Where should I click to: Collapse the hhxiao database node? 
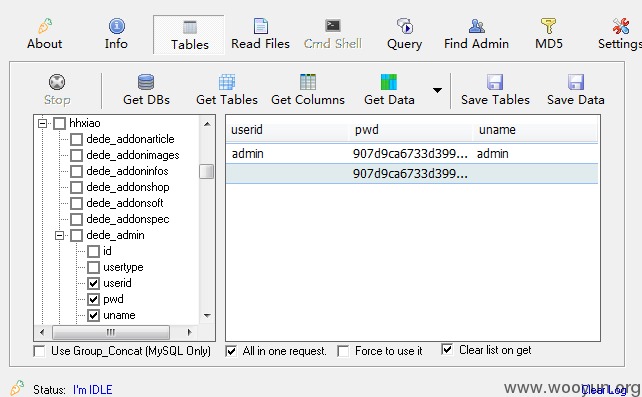coord(42,123)
